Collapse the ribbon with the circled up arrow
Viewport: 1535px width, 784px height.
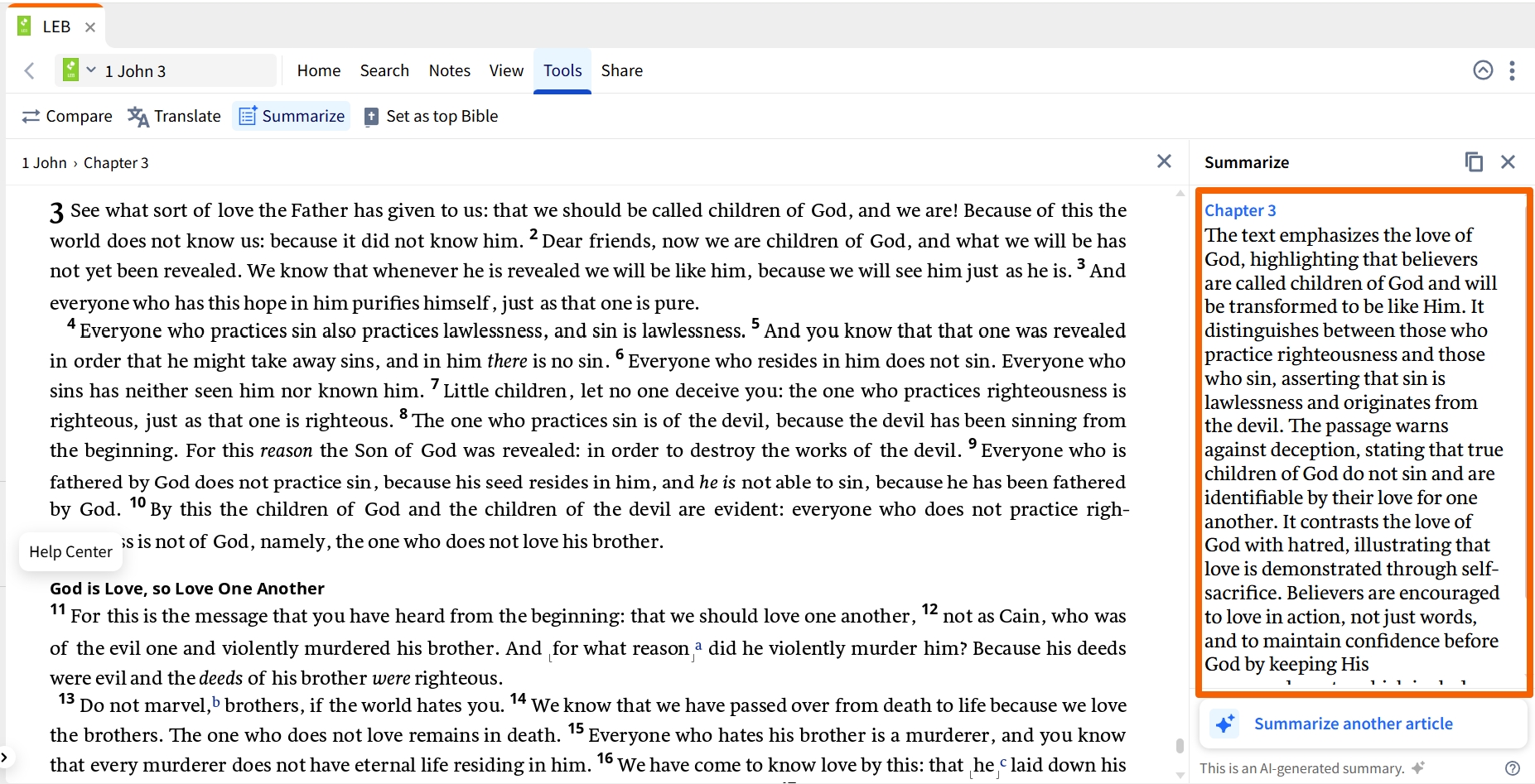pyautogui.click(x=1483, y=70)
